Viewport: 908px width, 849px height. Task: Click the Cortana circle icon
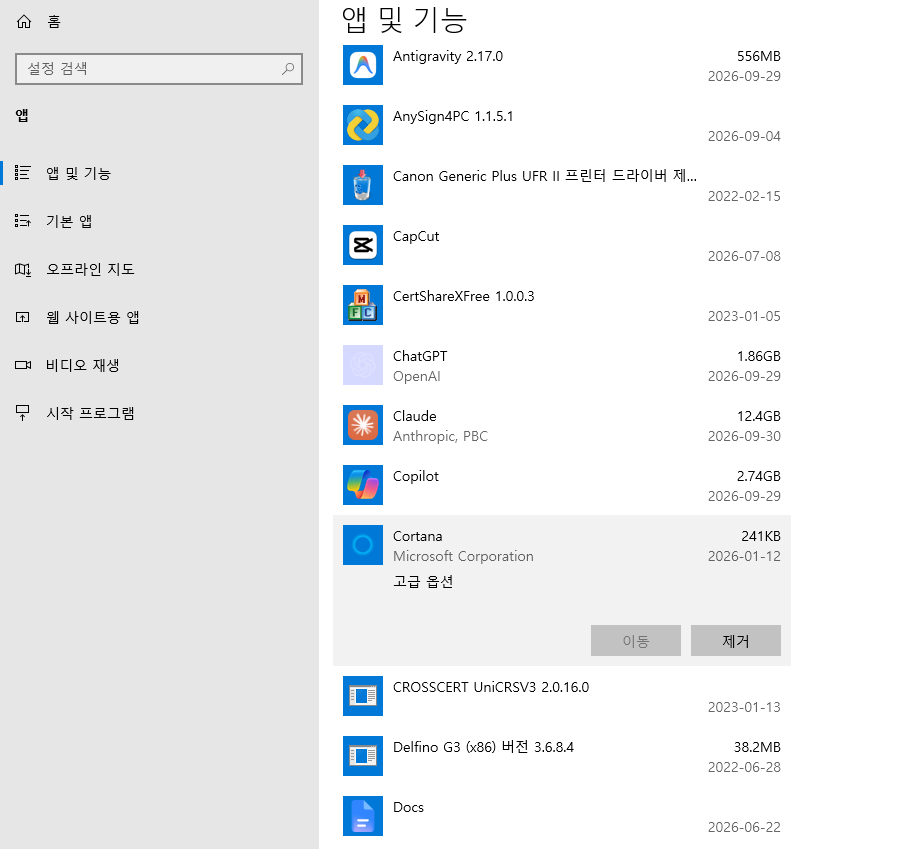pos(363,545)
